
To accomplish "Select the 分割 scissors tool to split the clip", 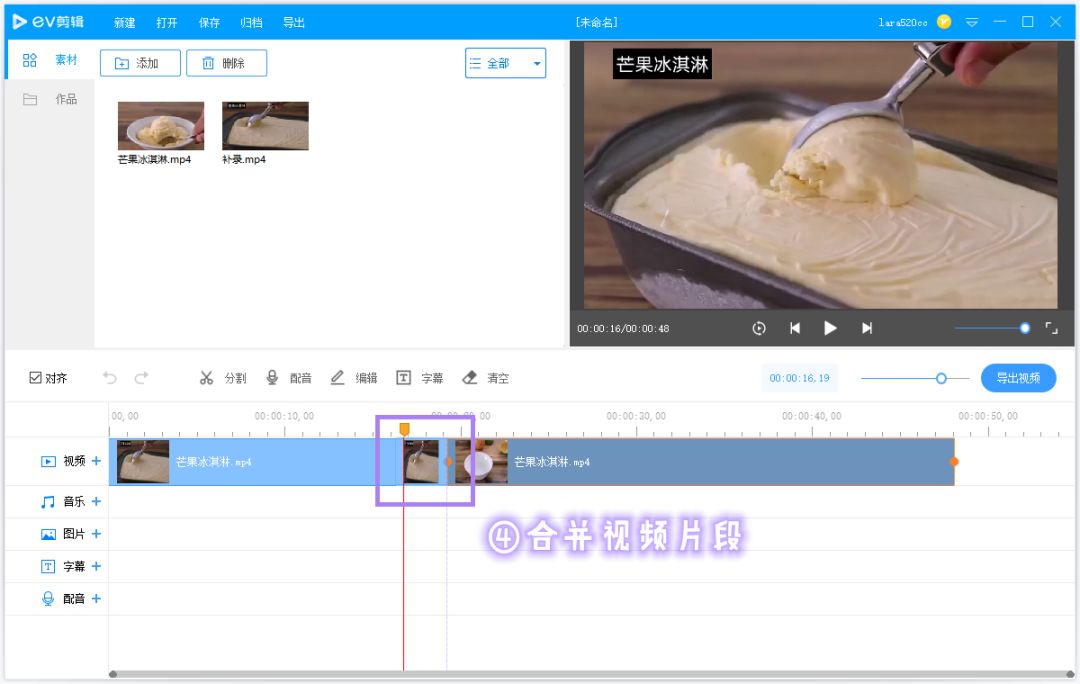I will 222,378.
